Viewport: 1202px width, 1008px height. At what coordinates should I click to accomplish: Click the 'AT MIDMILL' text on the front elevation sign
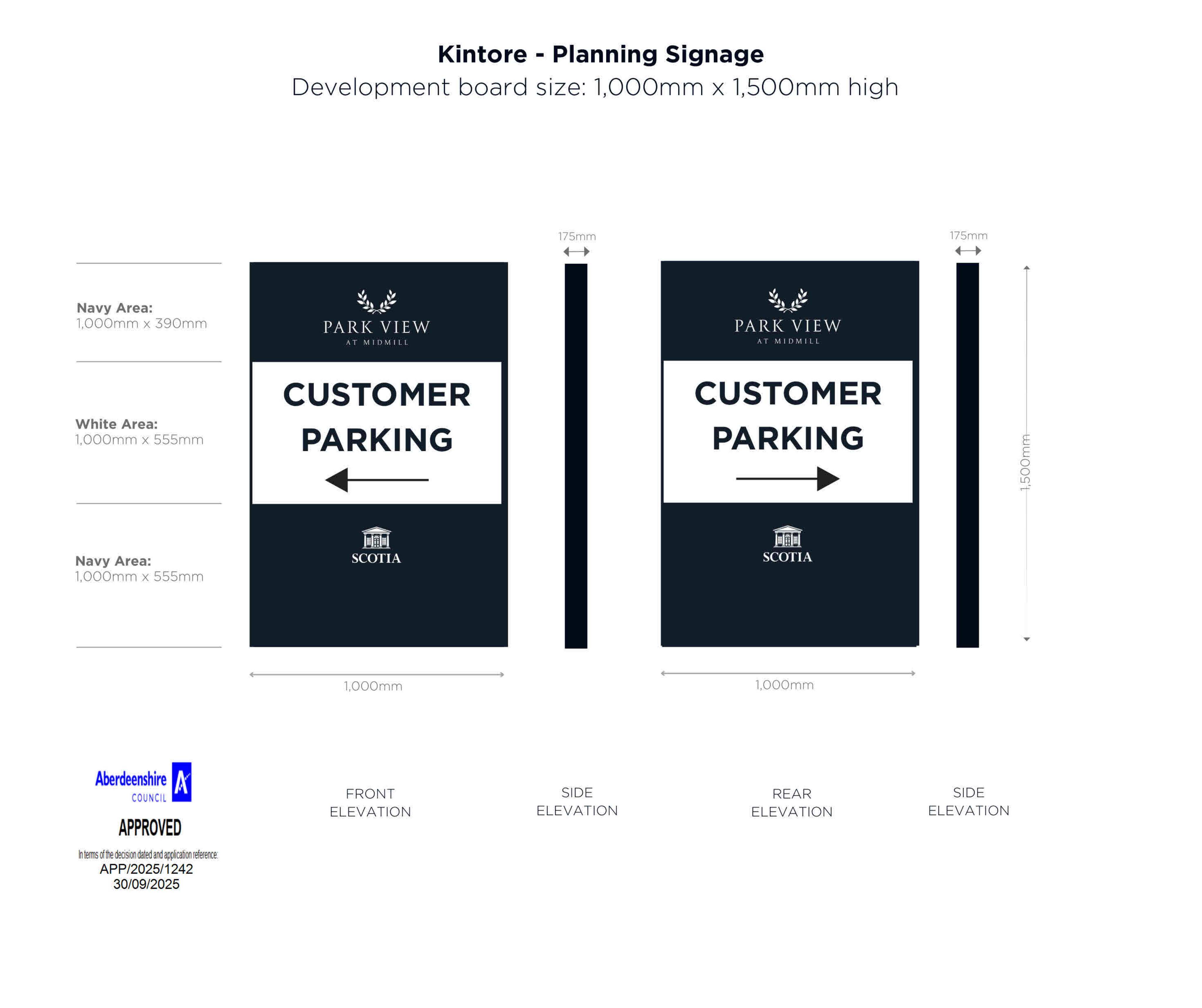point(377,342)
